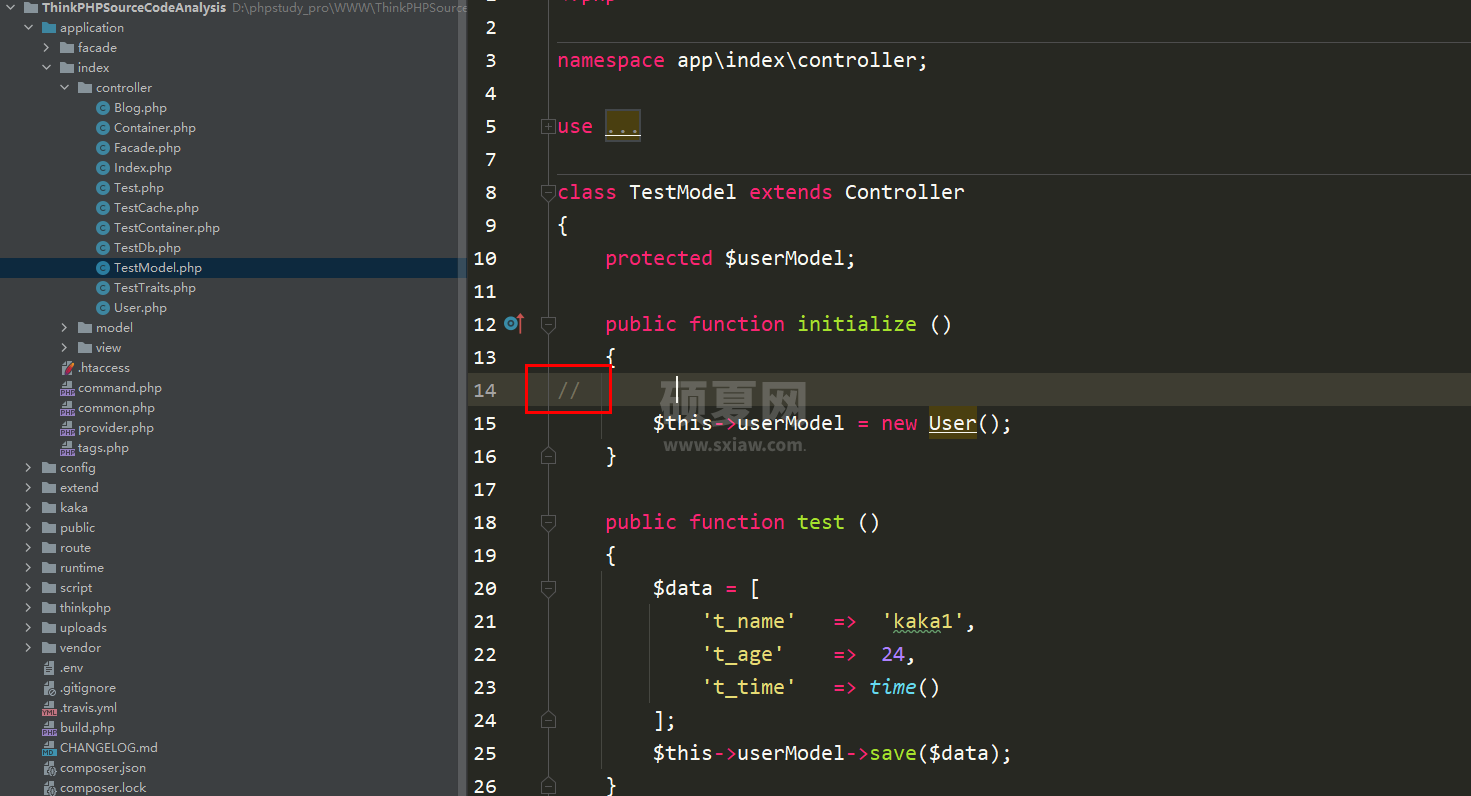
Task: Click the User class reference on line 15
Action: click(952, 423)
